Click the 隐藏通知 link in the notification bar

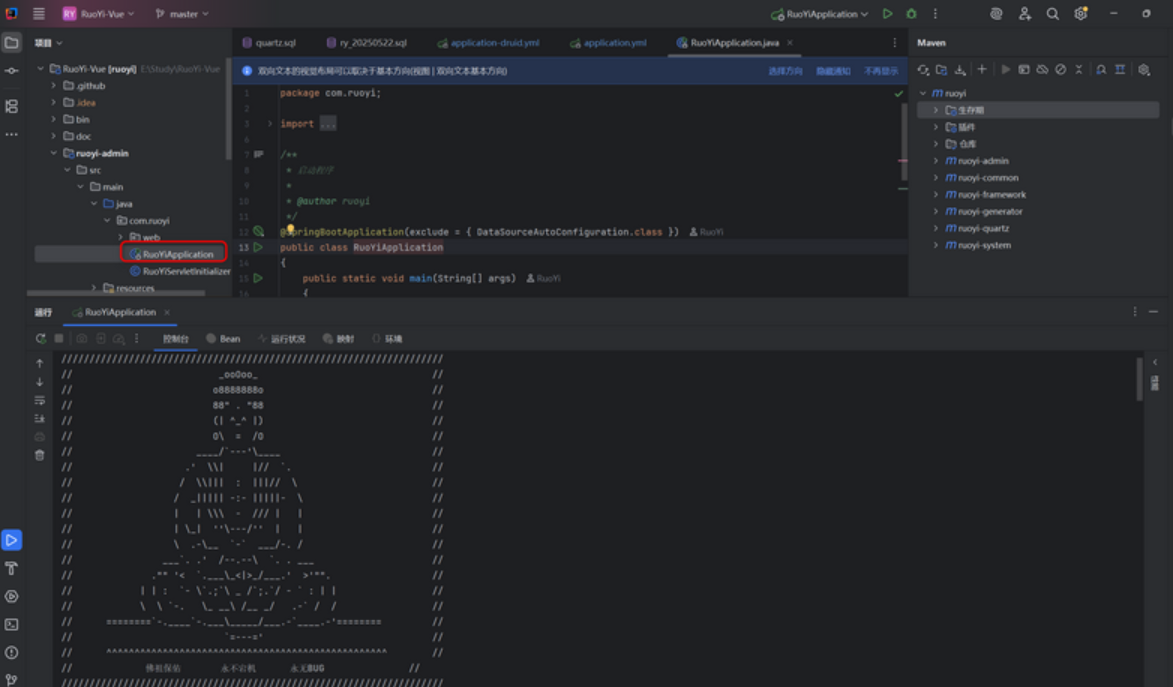coord(833,71)
